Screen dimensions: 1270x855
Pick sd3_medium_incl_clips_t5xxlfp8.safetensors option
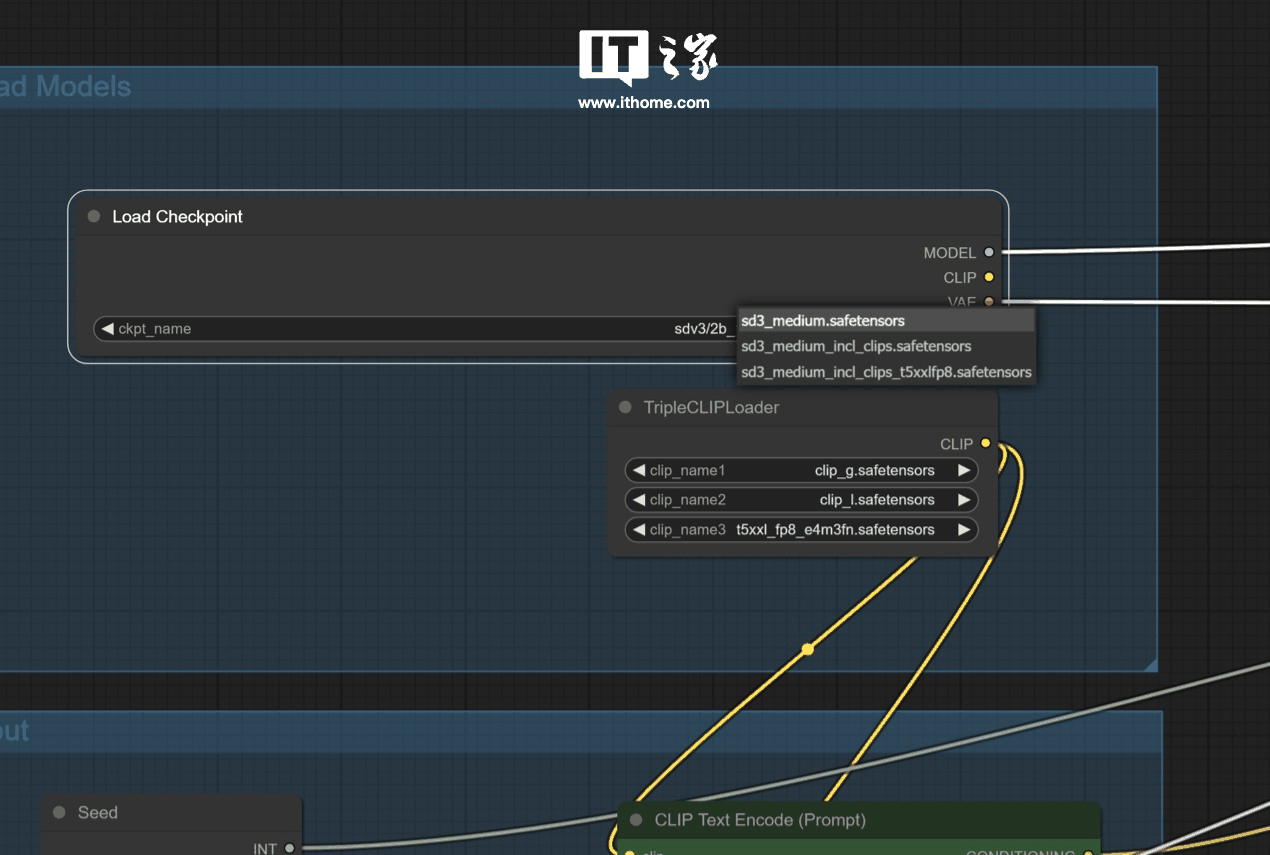pyautogui.click(x=885, y=372)
